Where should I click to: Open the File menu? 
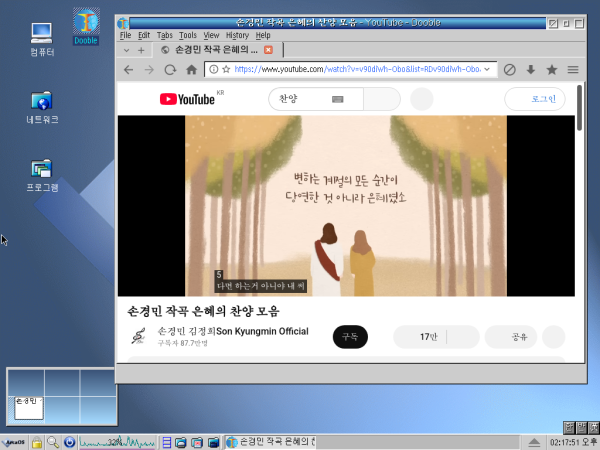pyautogui.click(x=126, y=35)
